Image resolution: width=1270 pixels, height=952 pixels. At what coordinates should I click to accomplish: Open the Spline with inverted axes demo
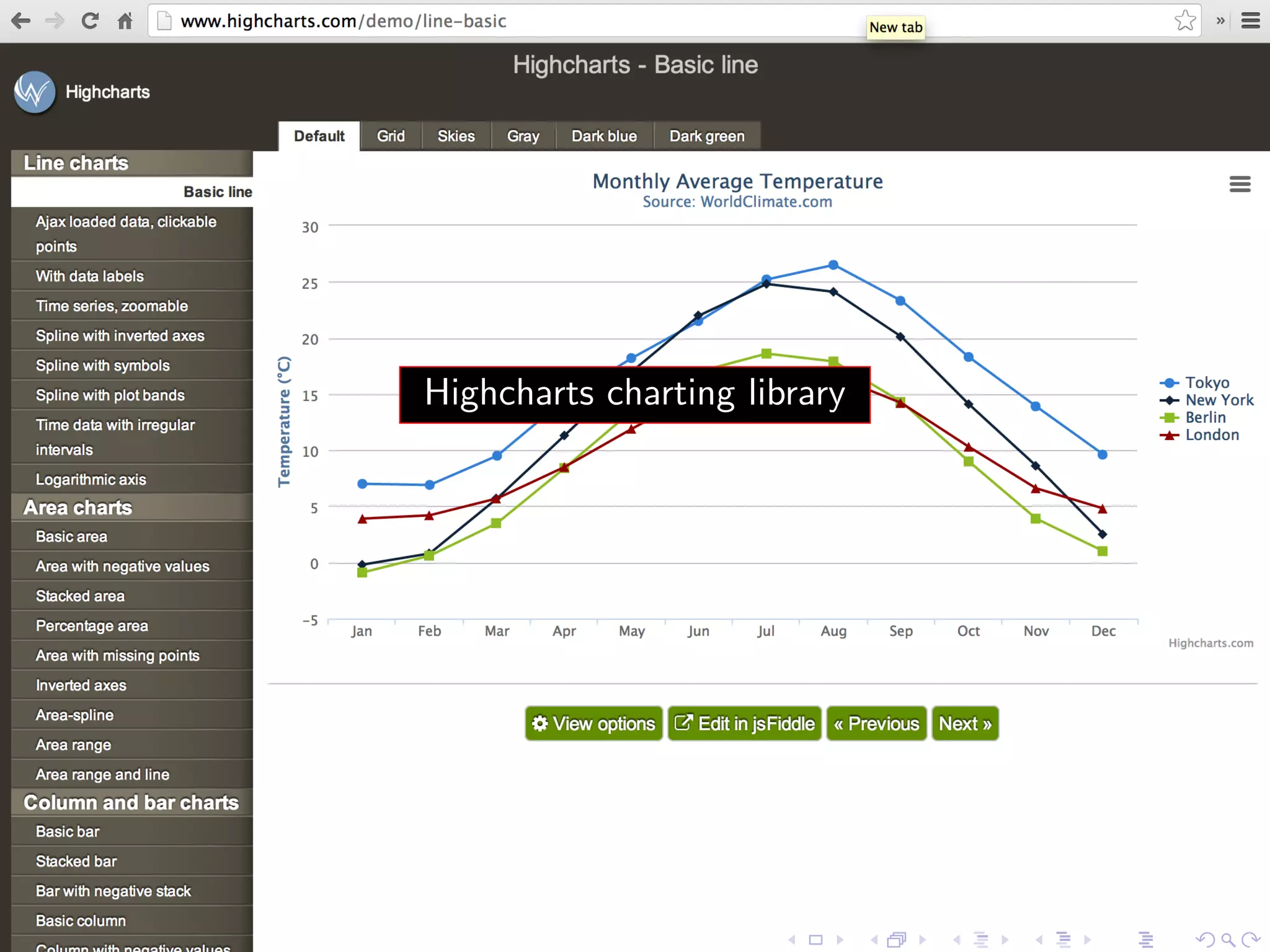(132, 336)
